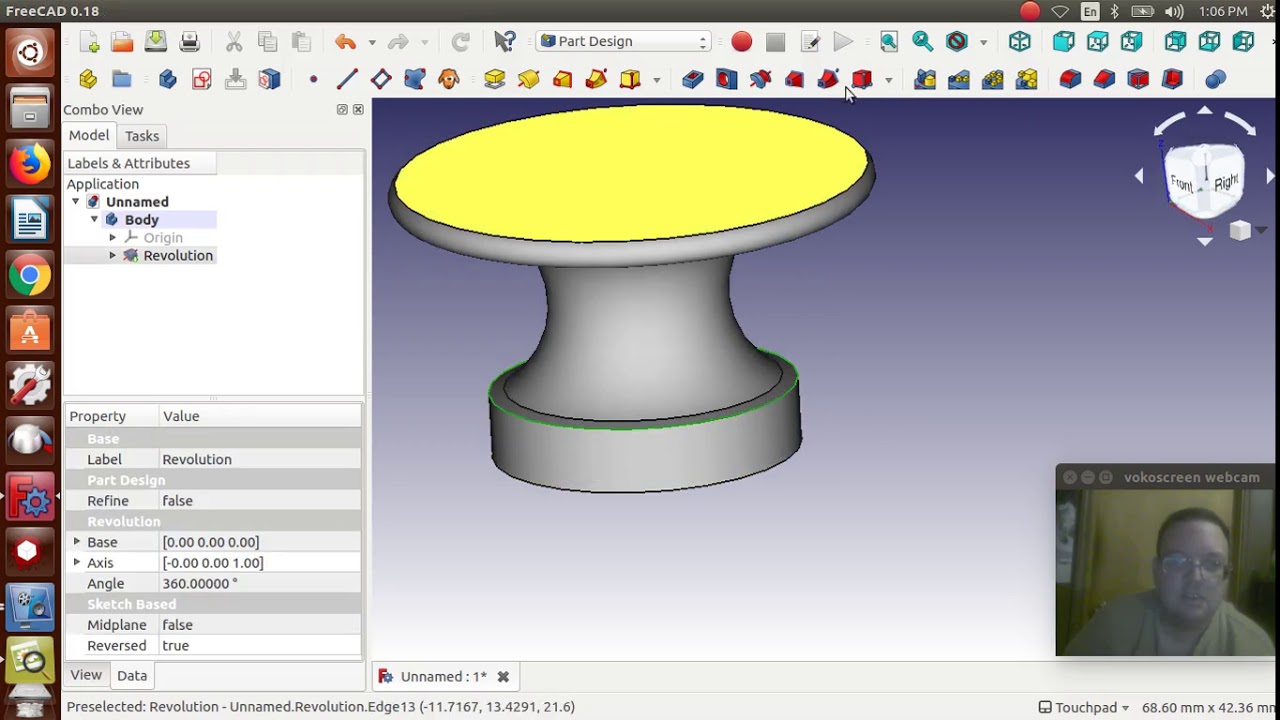Collapse the Body tree node
The width and height of the screenshot is (1280, 720).
pyautogui.click(x=95, y=220)
